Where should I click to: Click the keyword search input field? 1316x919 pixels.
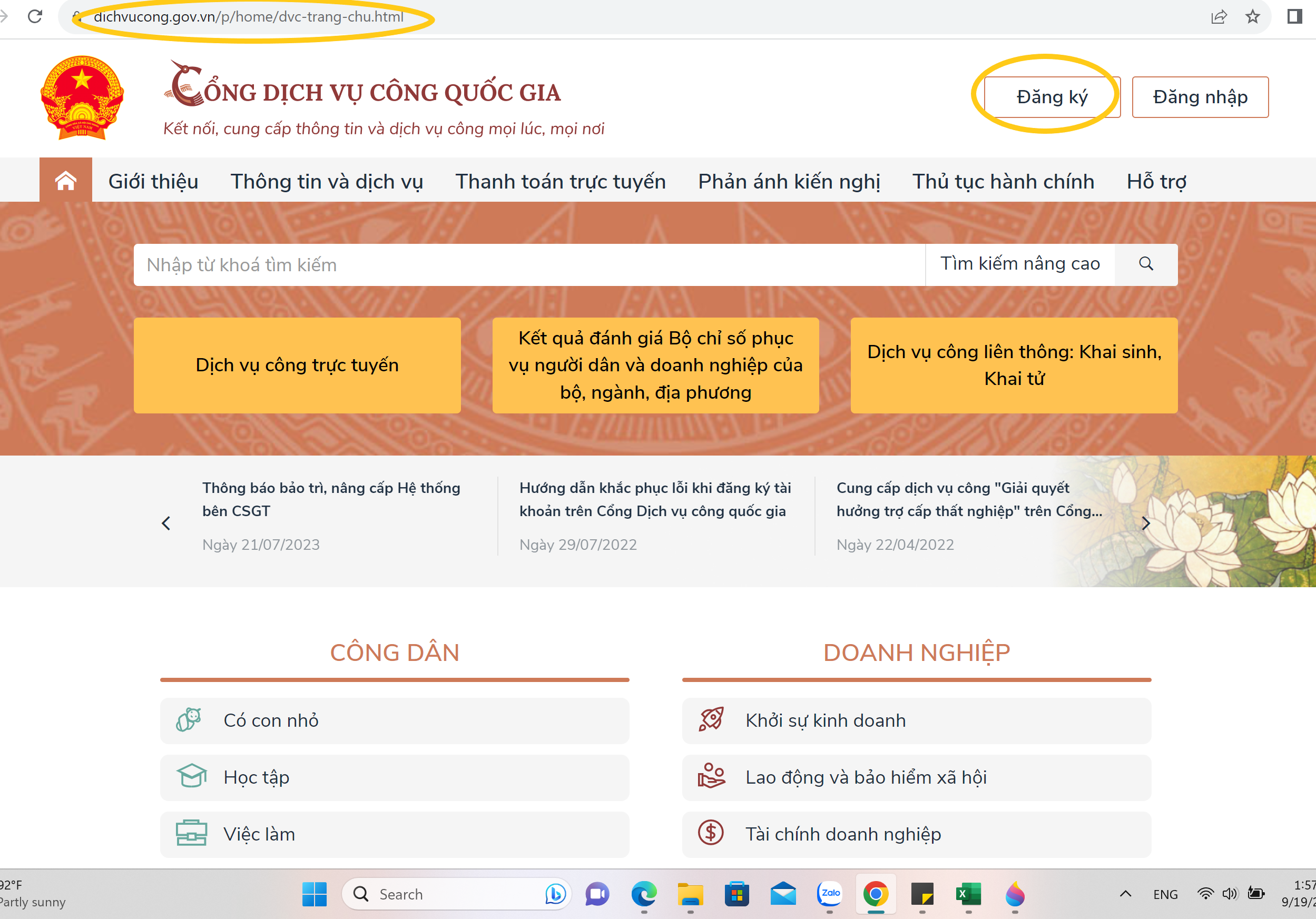pos(527,265)
